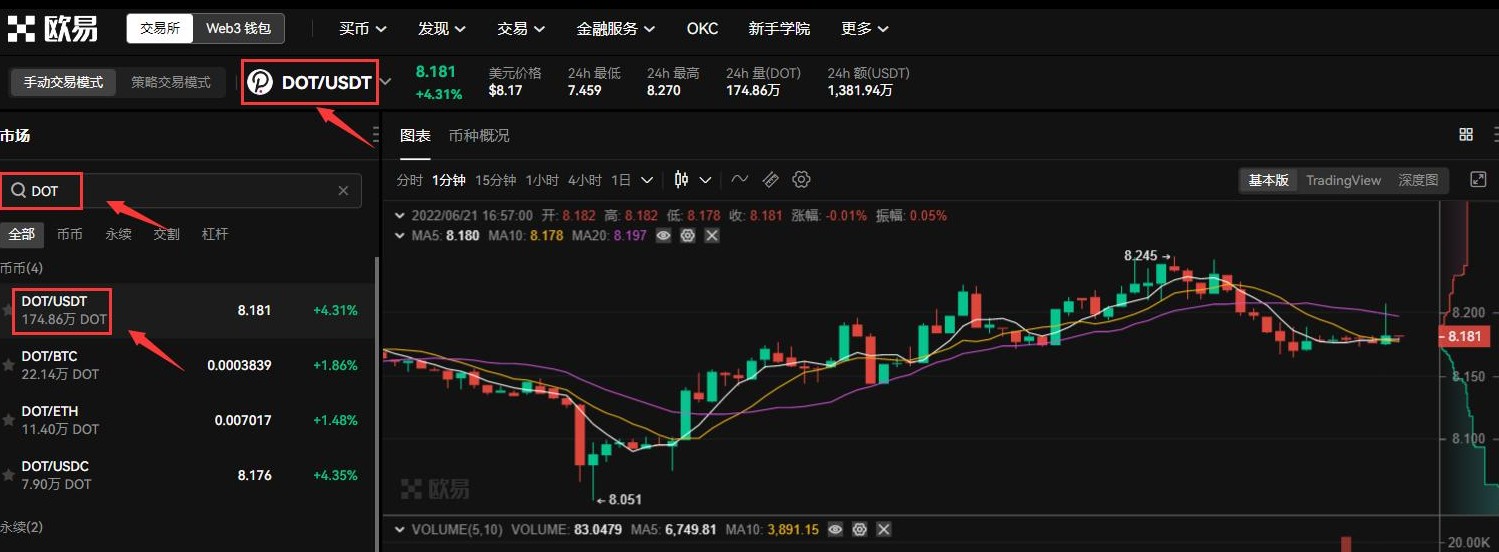Open the OKC link in navigation
This screenshot has height=552, width=1499.
pyautogui.click(x=702, y=28)
